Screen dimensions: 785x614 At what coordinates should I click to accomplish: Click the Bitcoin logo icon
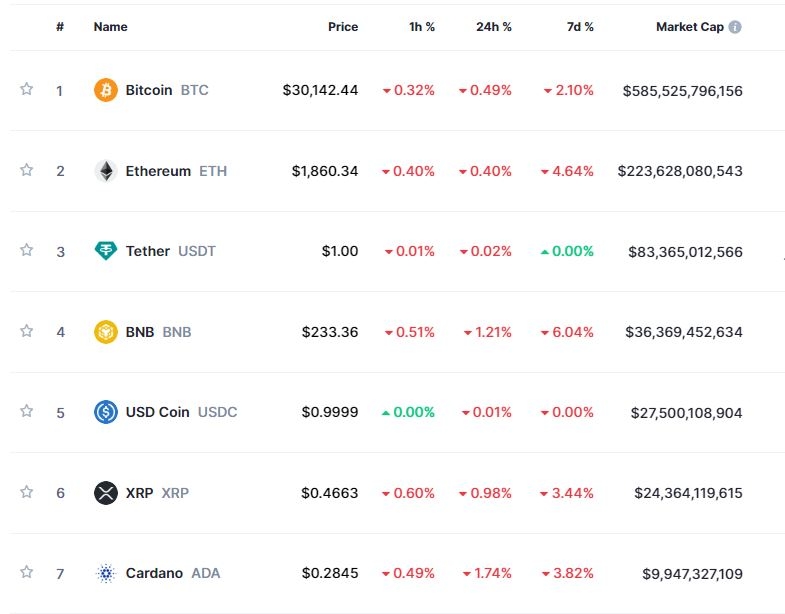(105, 90)
